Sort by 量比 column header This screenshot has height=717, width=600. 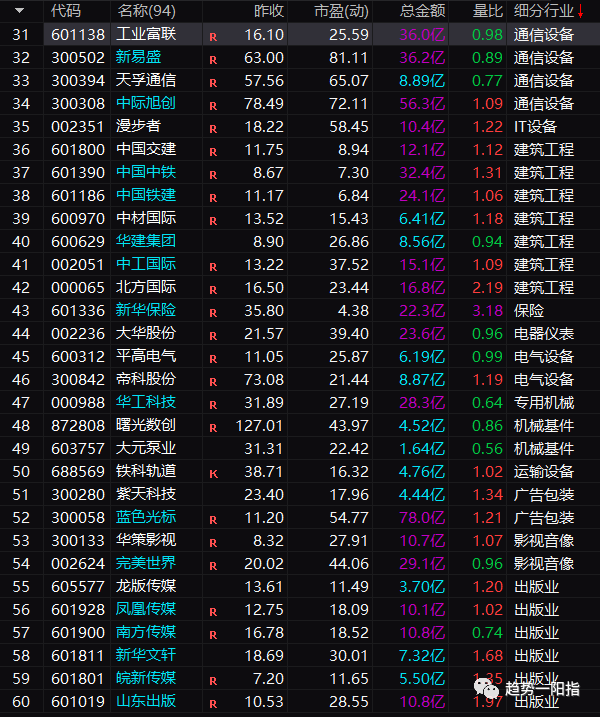coord(488,11)
